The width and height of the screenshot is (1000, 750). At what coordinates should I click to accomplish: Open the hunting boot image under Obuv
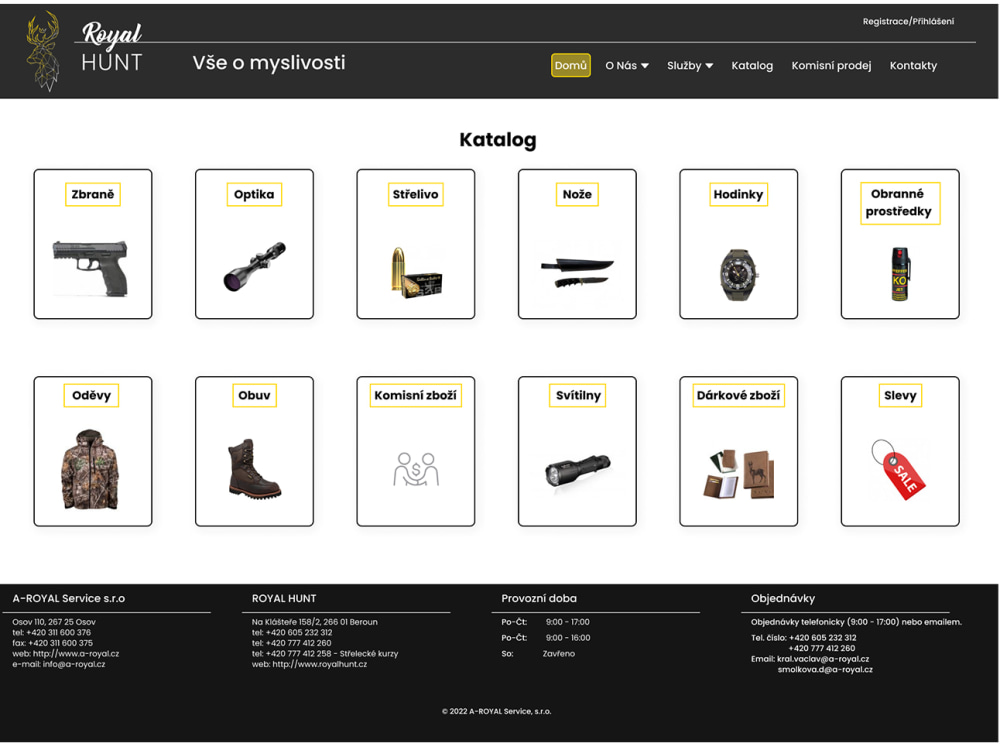[254, 469]
